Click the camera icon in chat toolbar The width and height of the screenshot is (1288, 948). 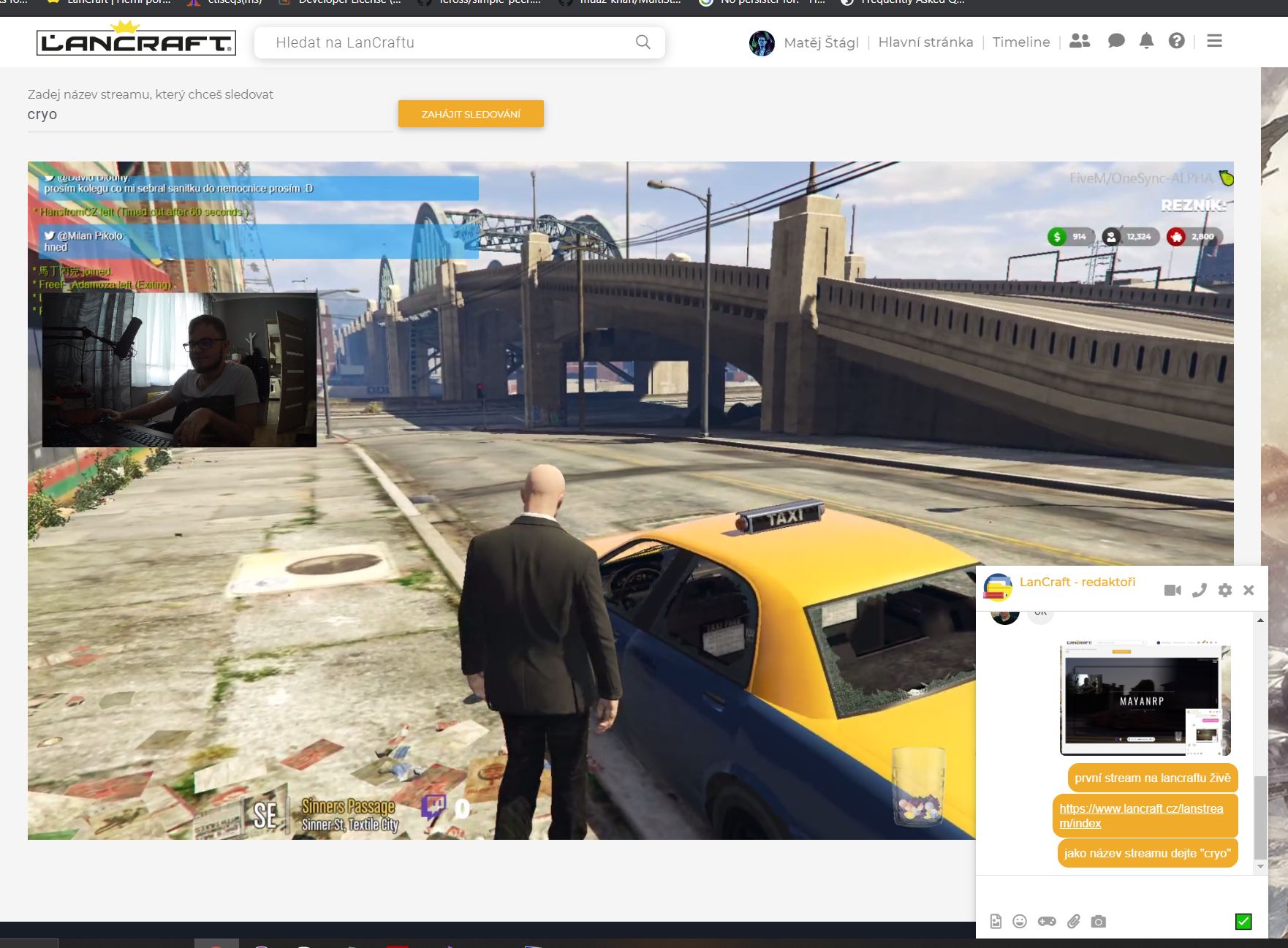pyautogui.click(x=1098, y=921)
